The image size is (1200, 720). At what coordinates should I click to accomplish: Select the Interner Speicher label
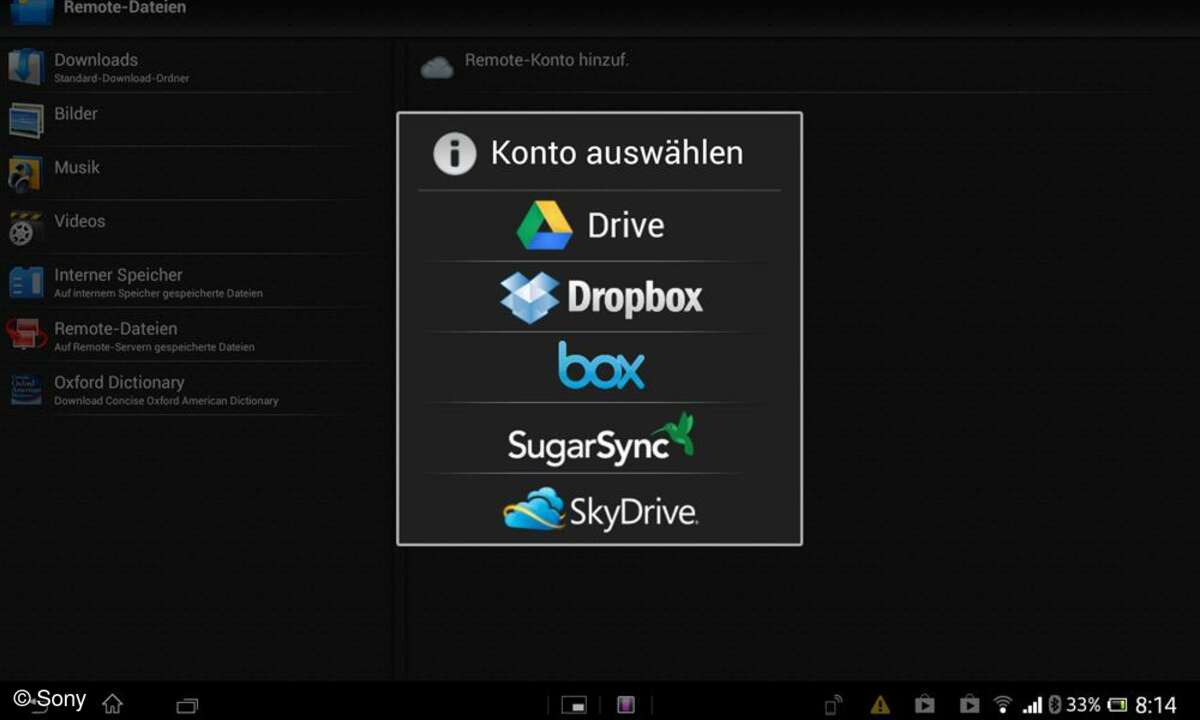pos(118,275)
